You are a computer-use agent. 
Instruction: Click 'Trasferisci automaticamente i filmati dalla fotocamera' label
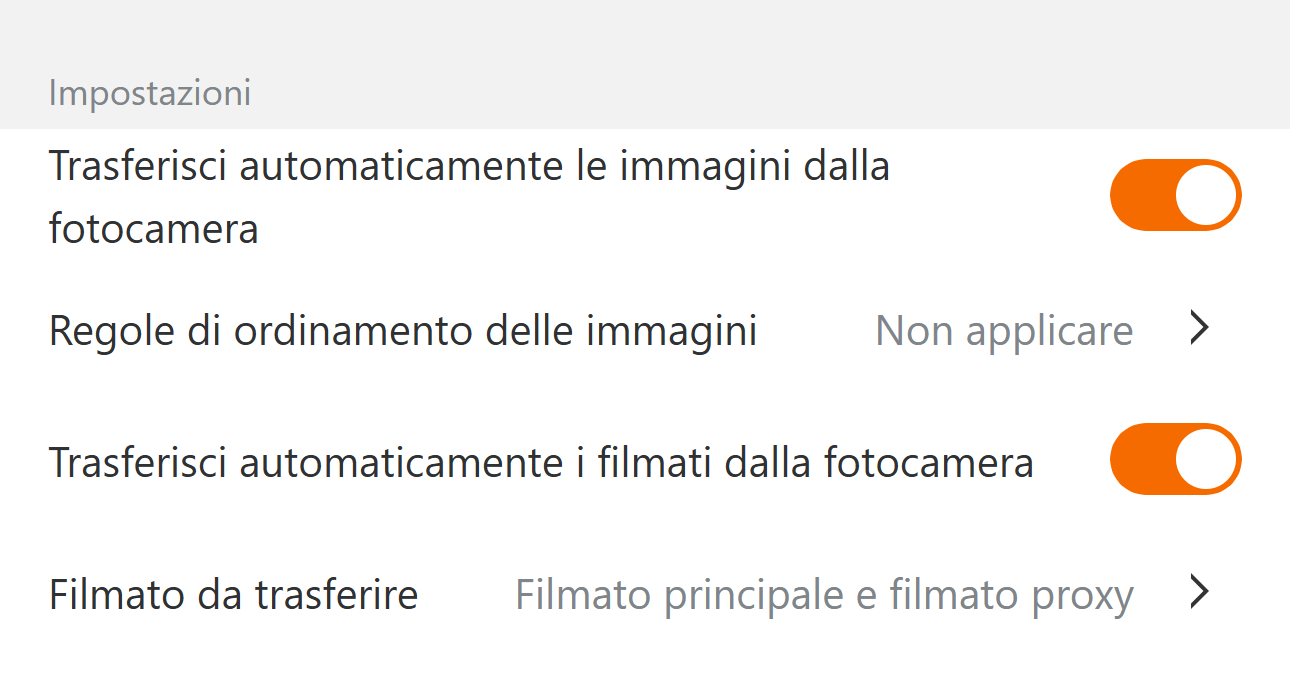(540, 462)
